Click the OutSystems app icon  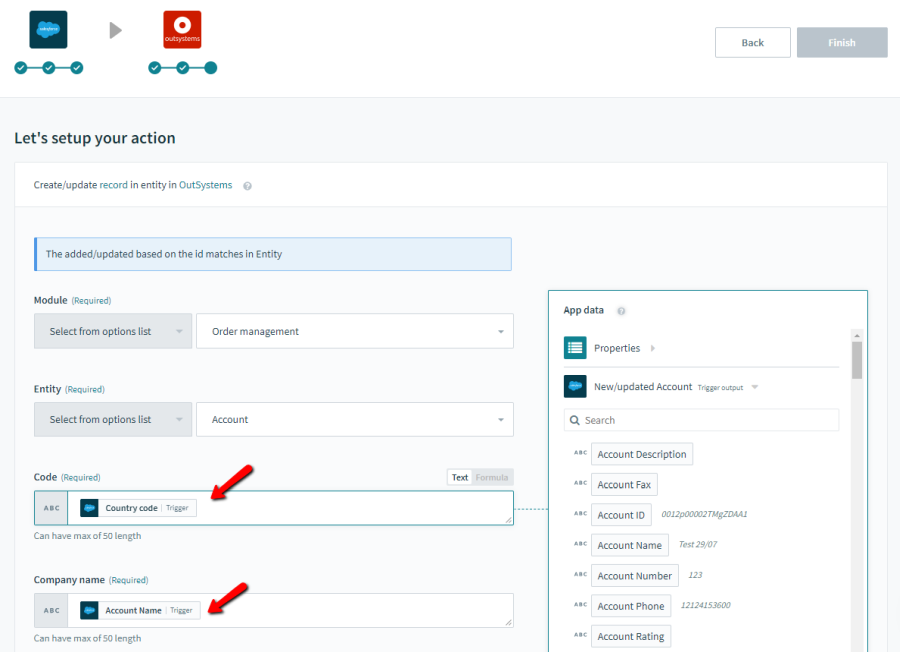point(182,29)
